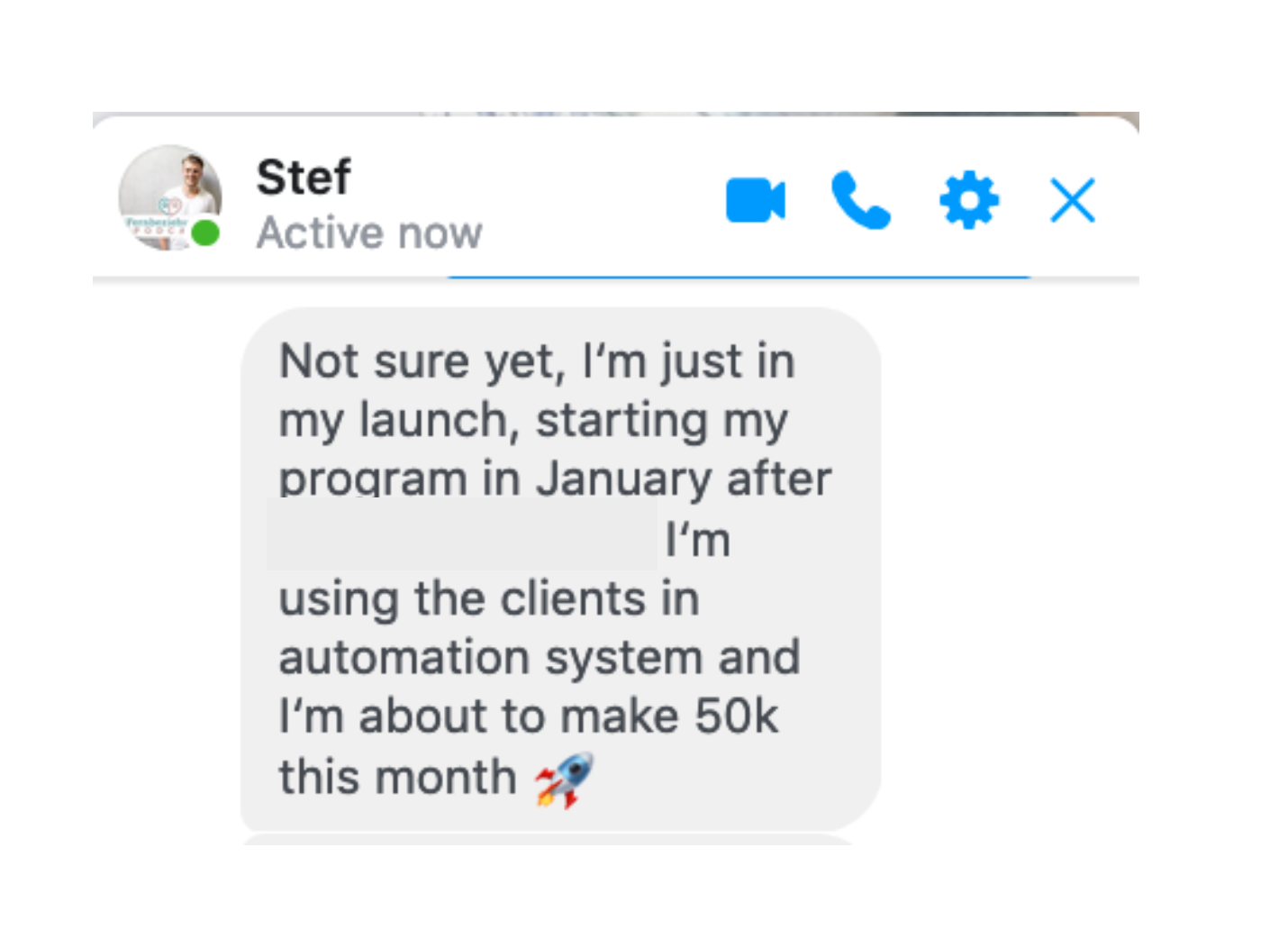Start a voice call with Stef
Screen dimensions: 1288x948
point(860,200)
